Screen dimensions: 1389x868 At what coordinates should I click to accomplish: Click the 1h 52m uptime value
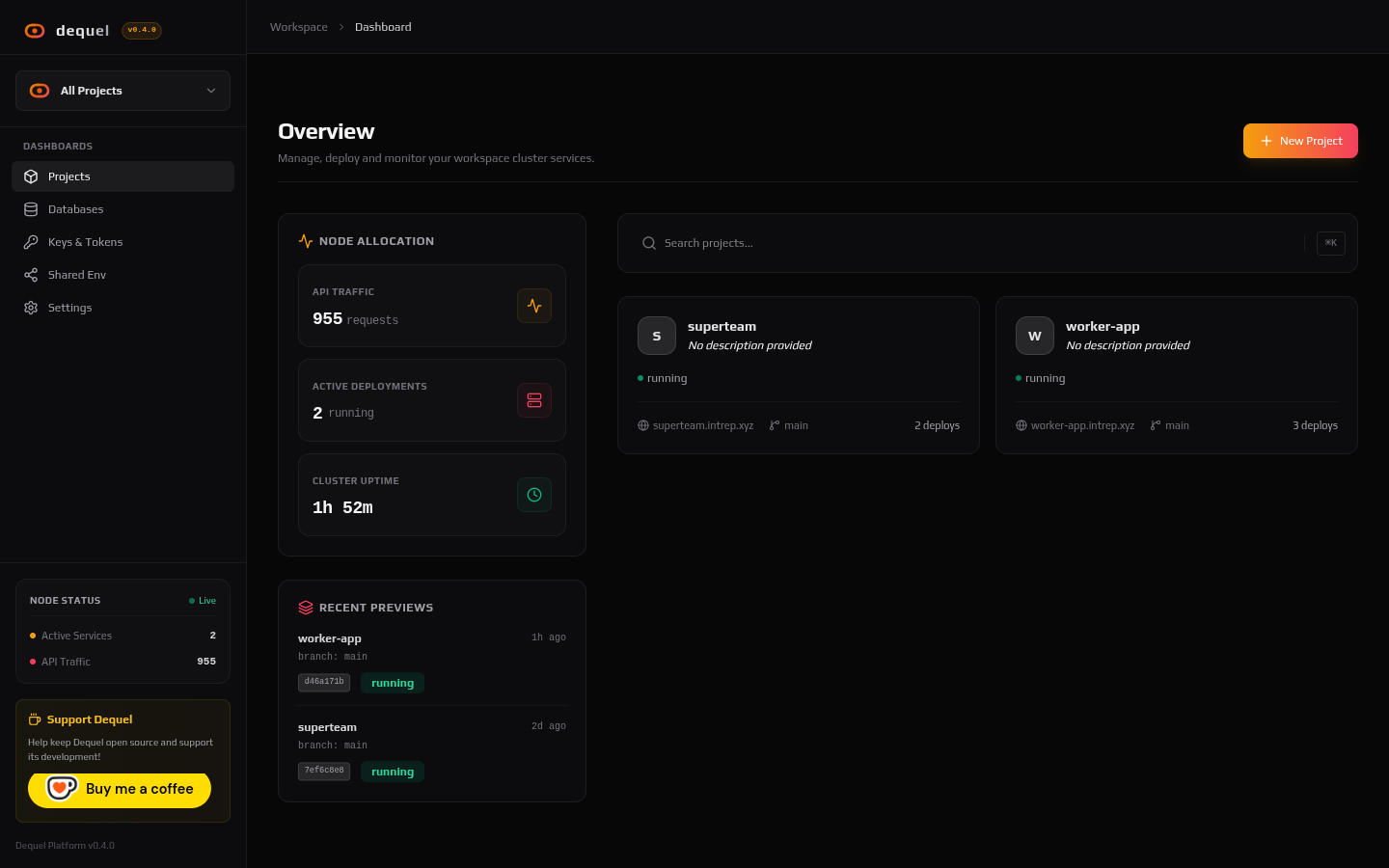pos(342,507)
